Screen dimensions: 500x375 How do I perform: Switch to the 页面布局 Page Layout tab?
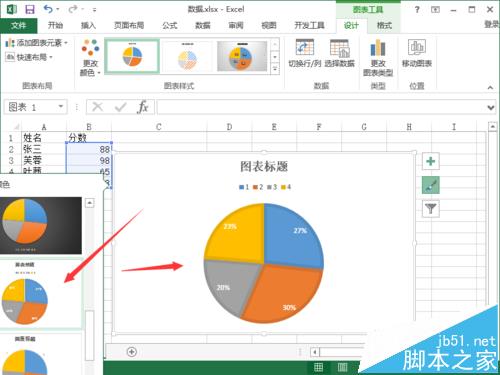pos(129,25)
